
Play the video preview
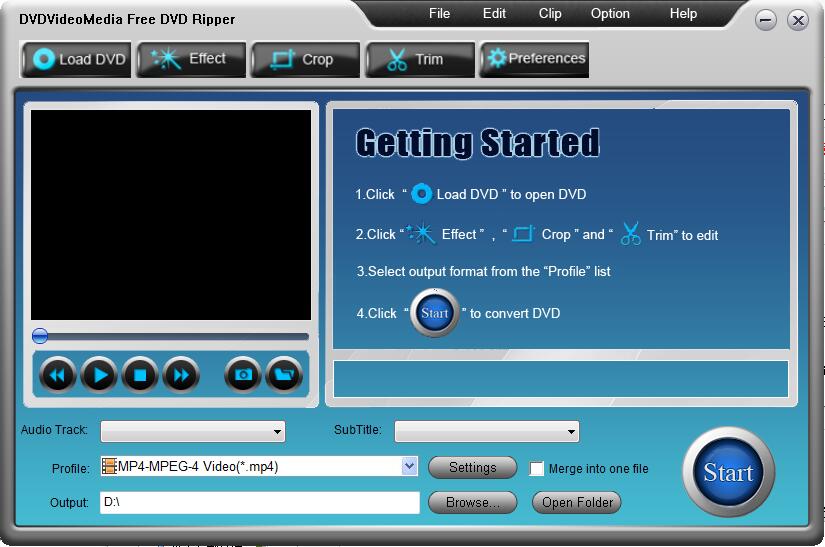tap(99, 375)
